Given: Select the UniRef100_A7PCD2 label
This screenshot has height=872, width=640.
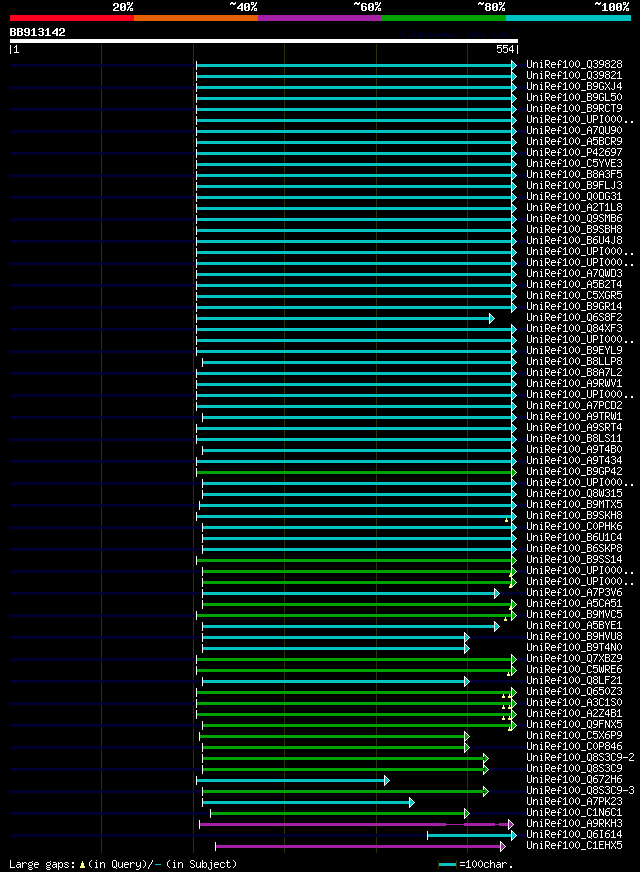Looking at the screenshot, I should pyautogui.click(x=574, y=406).
